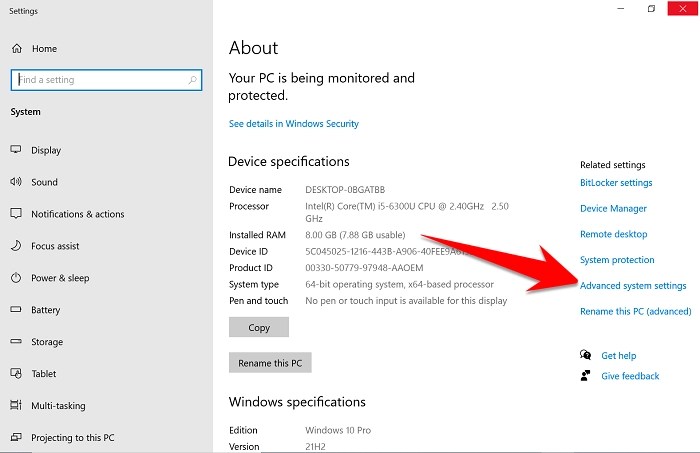Click the Copy device specifications button
Image resolution: width=700 pixels, height=453 pixels.
[259, 327]
